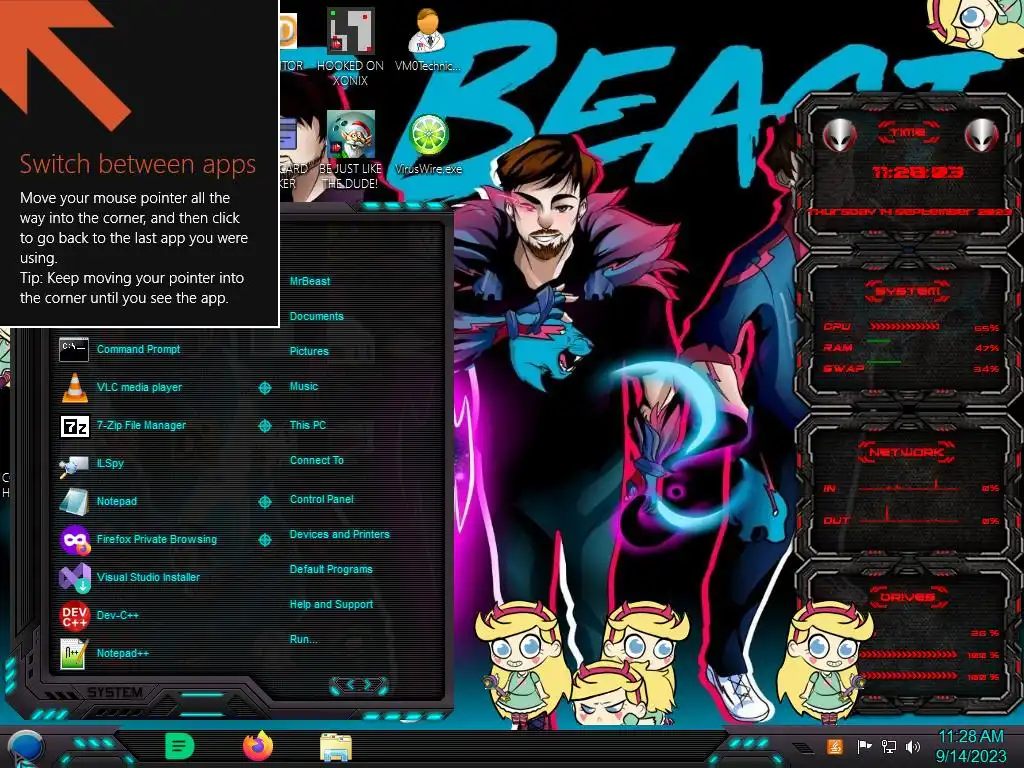Expand 7-Zip File Manager jump list

click(264, 426)
